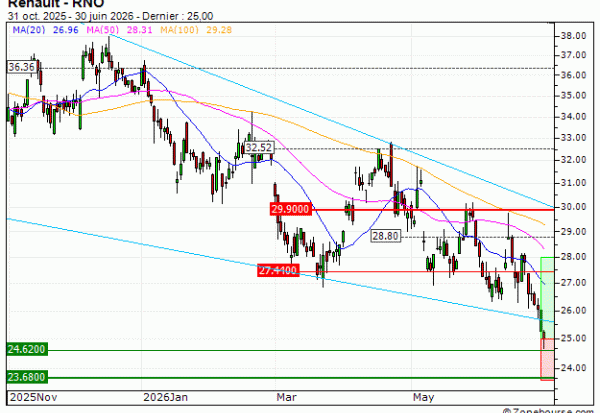
Task: Click the 38.00 price axis tick
Action: pos(574,36)
